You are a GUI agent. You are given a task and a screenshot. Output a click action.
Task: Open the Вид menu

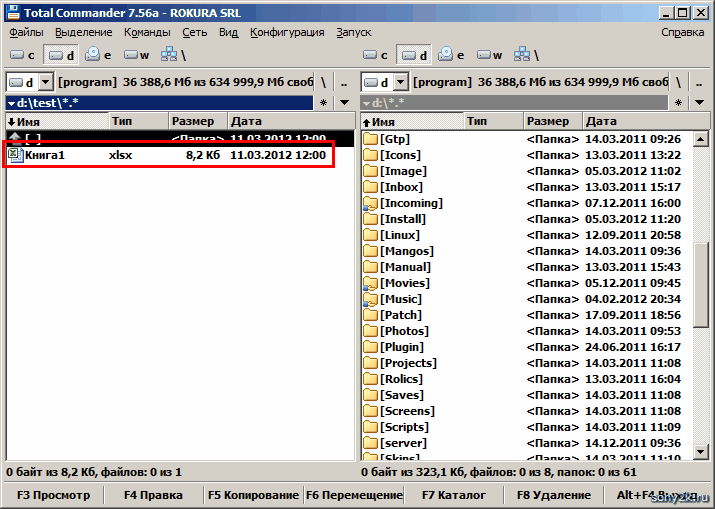click(x=228, y=32)
